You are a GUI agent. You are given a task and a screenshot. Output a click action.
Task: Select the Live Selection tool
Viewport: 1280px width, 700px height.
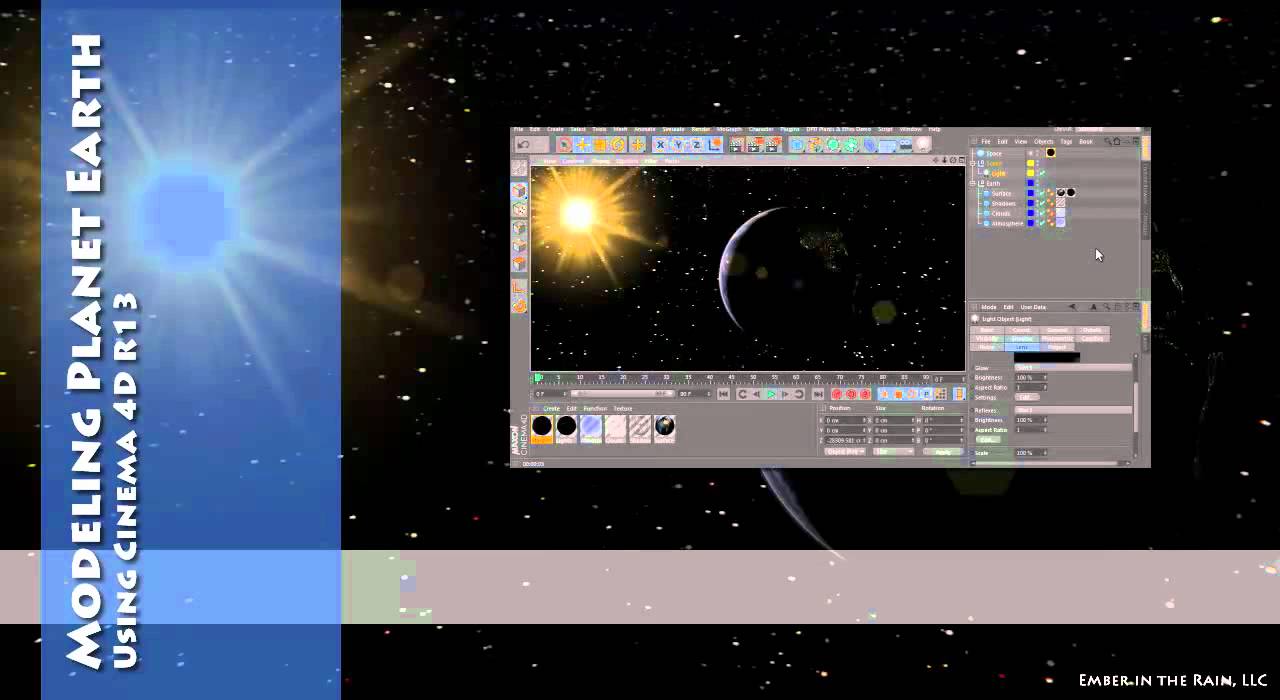(x=564, y=144)
